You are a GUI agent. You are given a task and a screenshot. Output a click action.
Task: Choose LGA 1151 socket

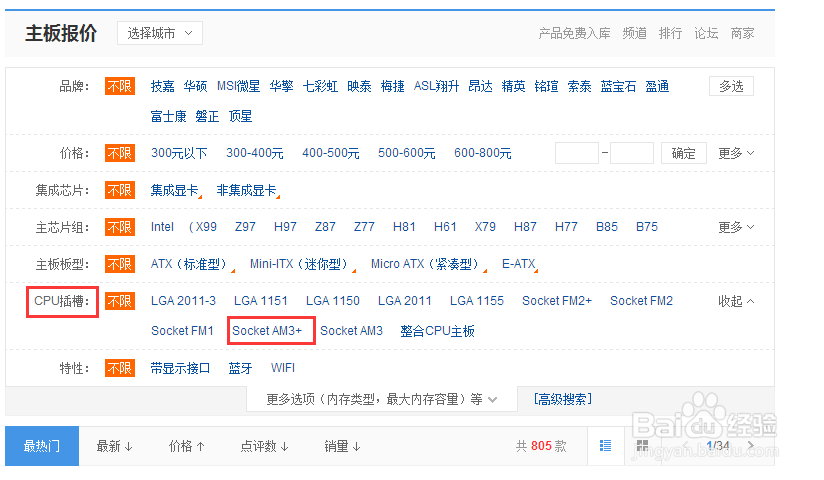261,301
